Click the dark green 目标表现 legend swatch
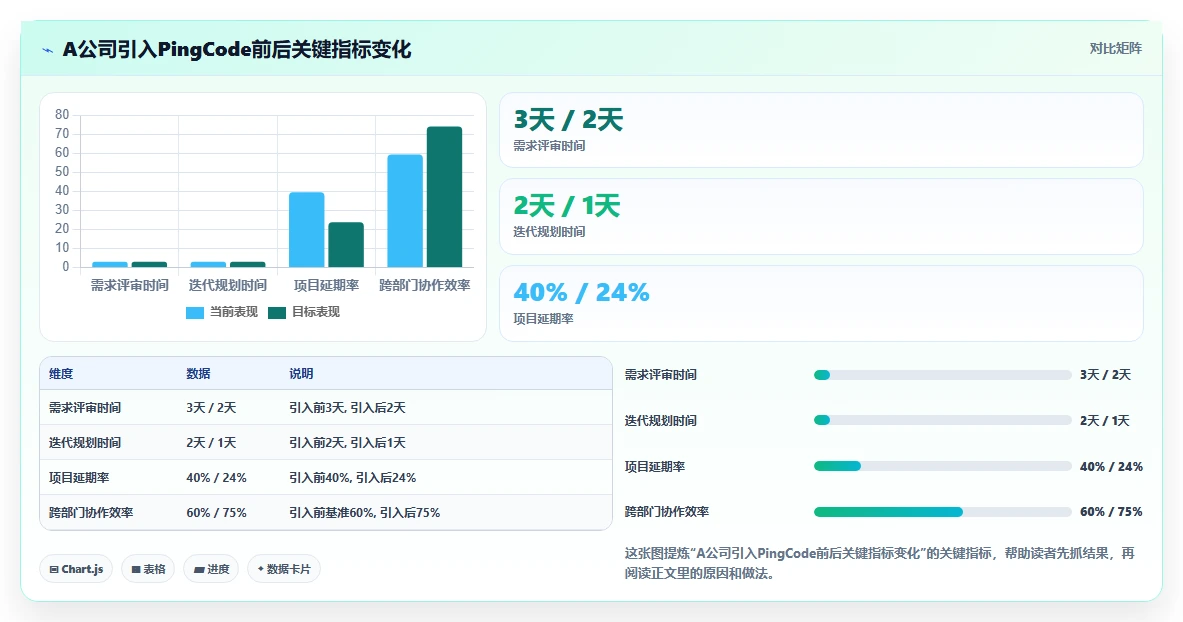Image resolution: width=1183 pixels, height=622 pixels. coord(277,313)
